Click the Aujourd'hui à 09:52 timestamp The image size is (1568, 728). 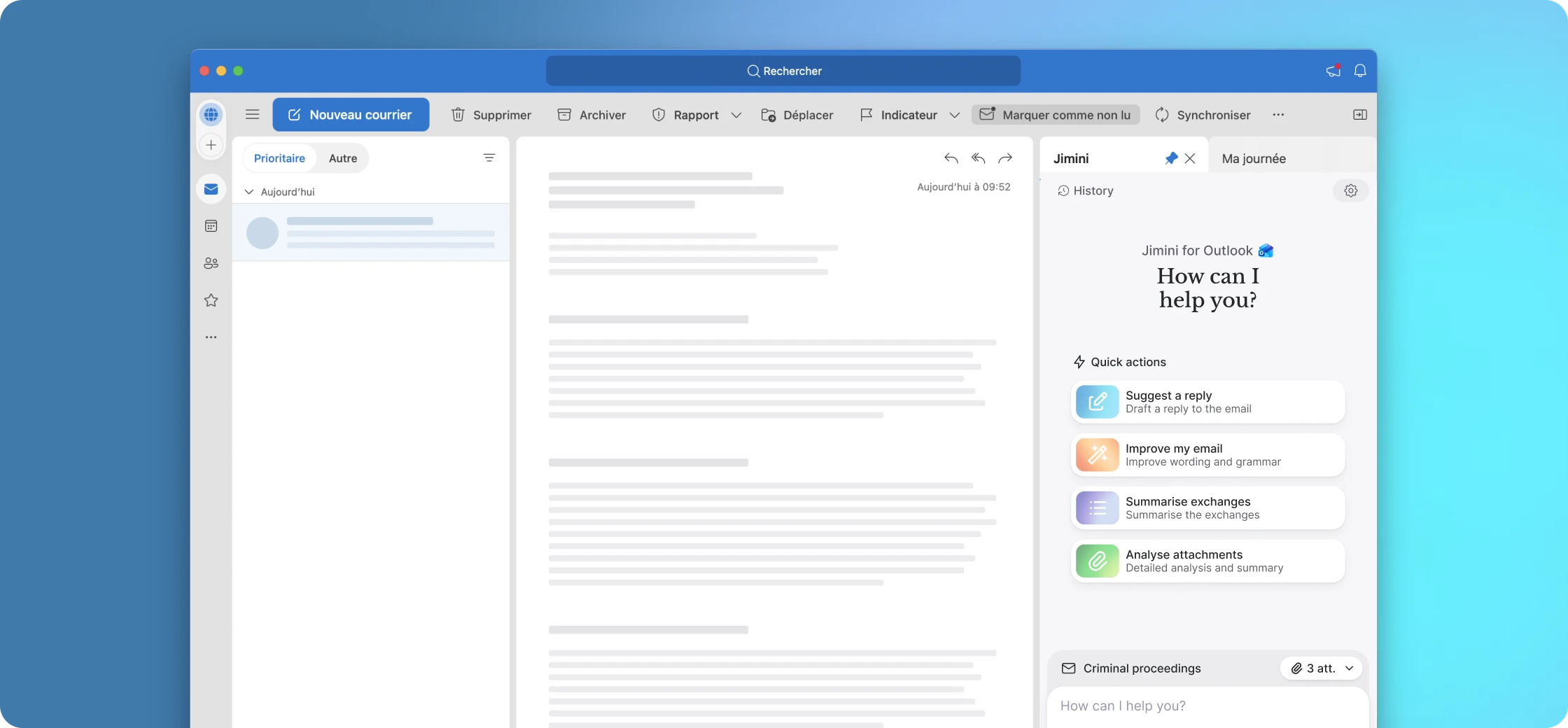coord(963,187)
